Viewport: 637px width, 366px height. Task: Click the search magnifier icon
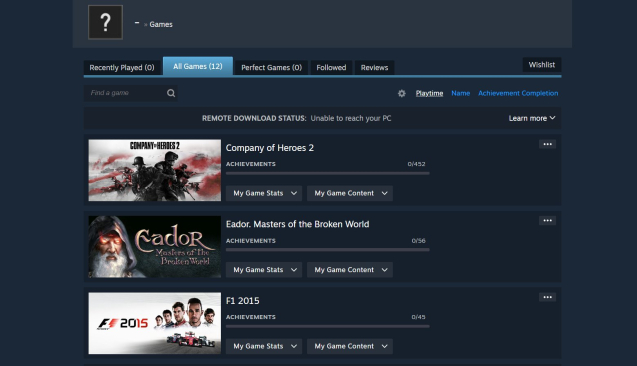coord(171,93)
